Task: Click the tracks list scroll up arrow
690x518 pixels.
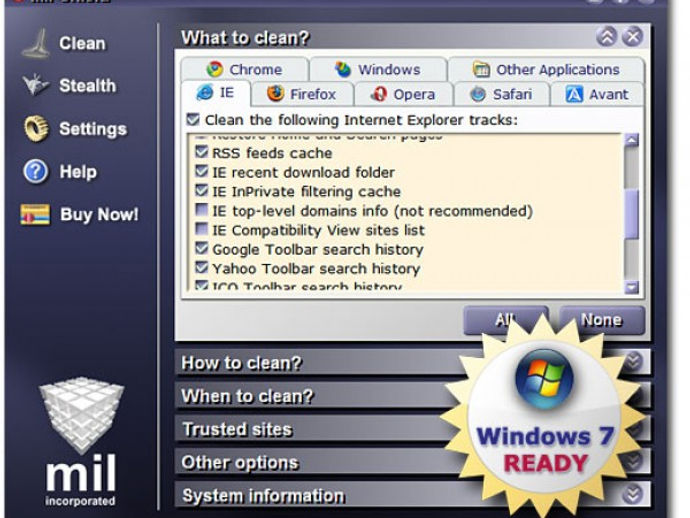Action: coord(631,140)
